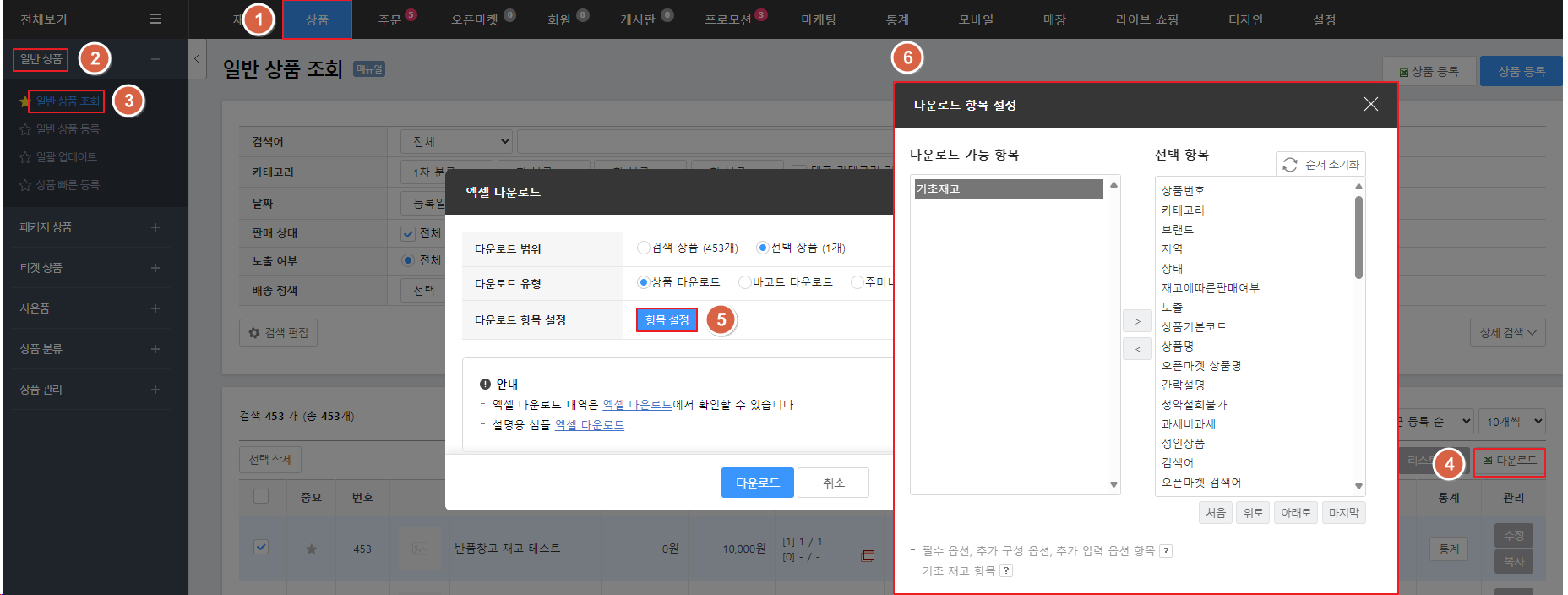Open the 설정 top menu
This screenshot has width=1568, height=595.
1324,19
